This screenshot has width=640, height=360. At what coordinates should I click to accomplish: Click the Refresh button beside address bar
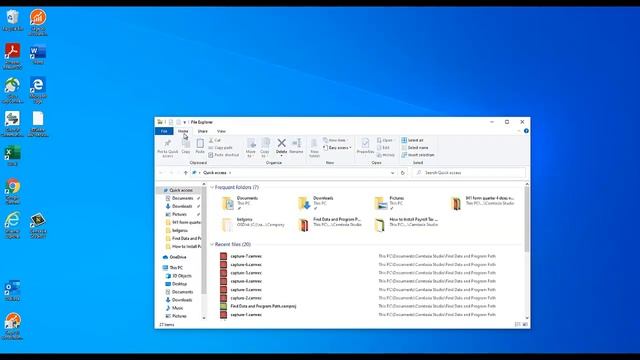click(402, 173)
